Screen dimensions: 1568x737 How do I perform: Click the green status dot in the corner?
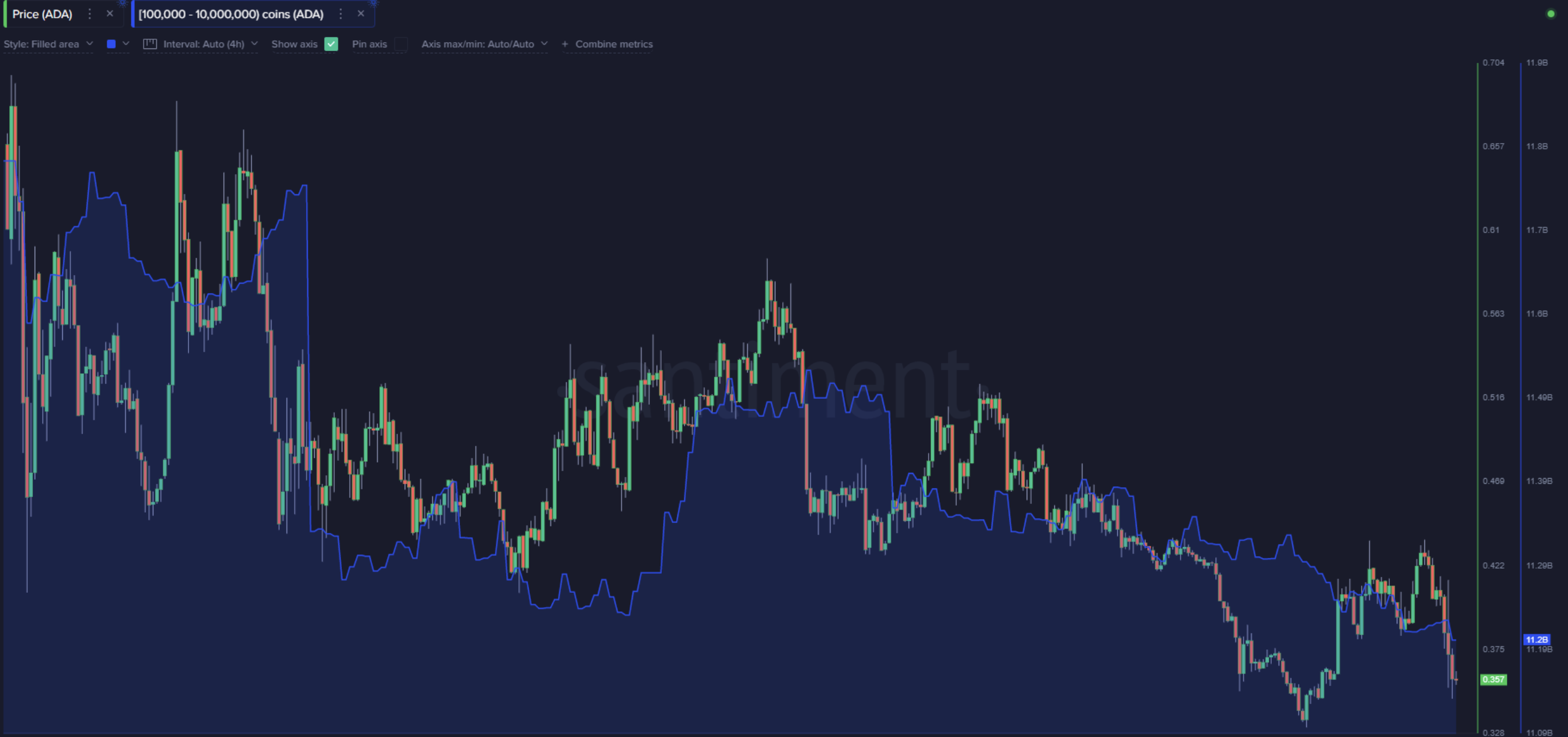click(x=1550, y=13)
